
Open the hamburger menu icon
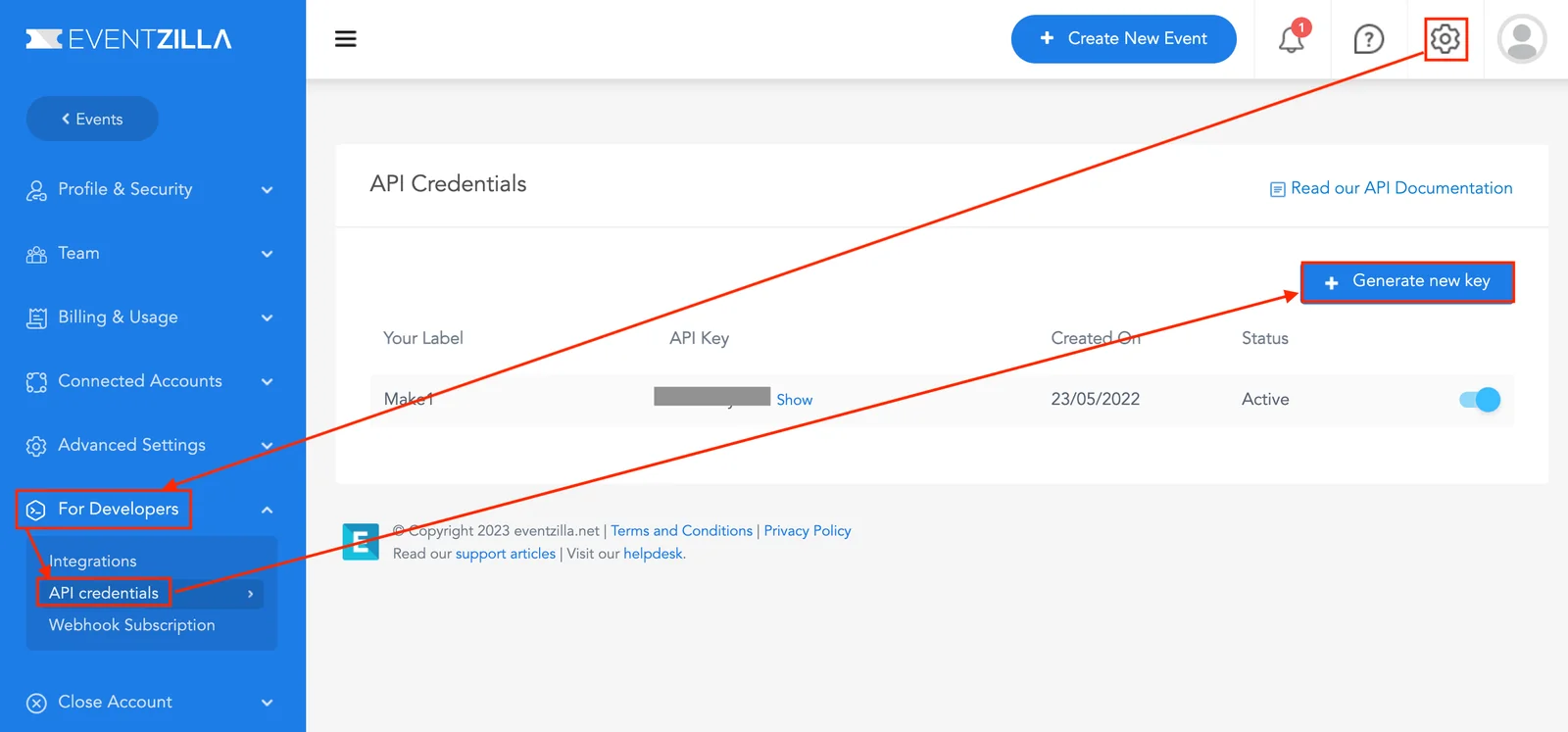point(345,39)
